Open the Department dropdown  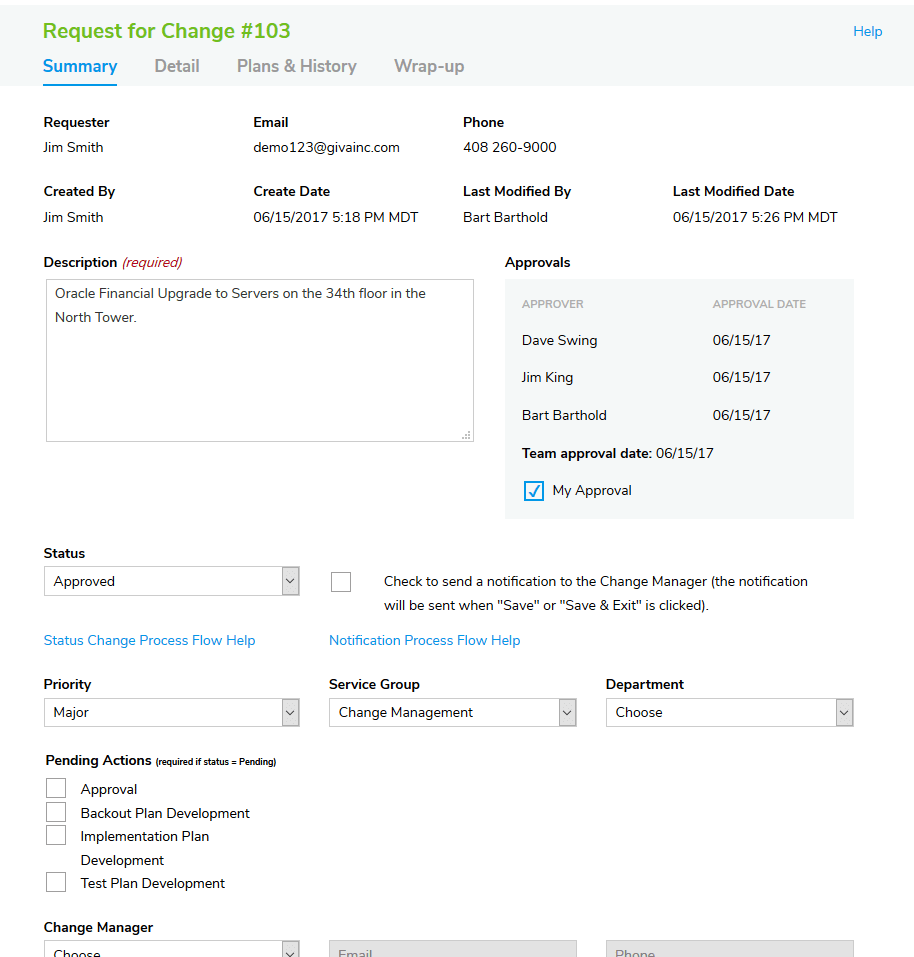point(842,712)
